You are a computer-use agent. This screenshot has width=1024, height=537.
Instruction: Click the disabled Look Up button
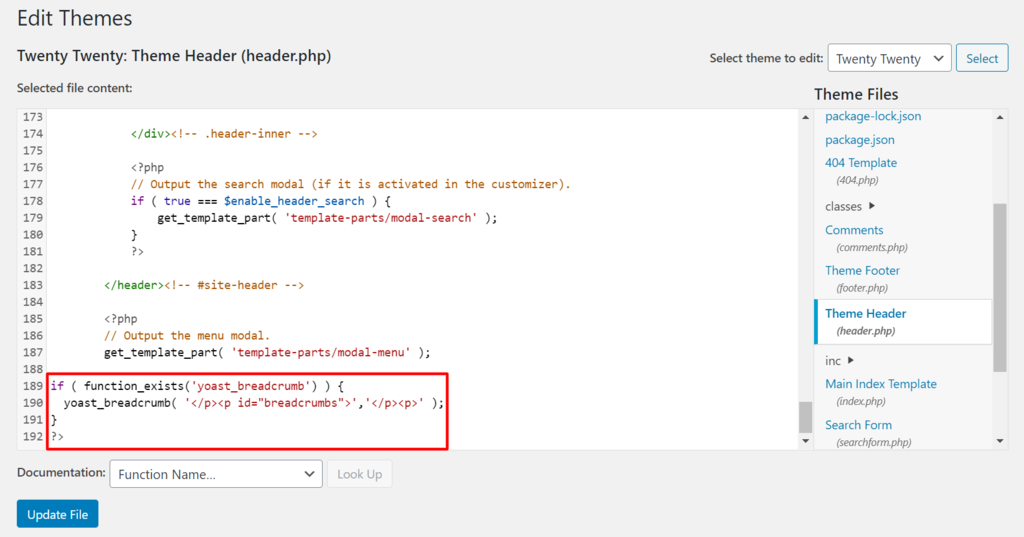pos(359,474)
